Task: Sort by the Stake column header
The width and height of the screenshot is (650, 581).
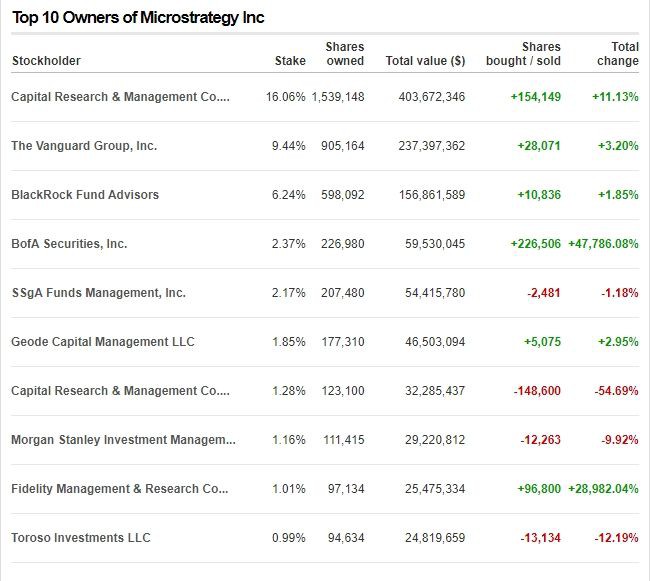Action: [290, 61]
